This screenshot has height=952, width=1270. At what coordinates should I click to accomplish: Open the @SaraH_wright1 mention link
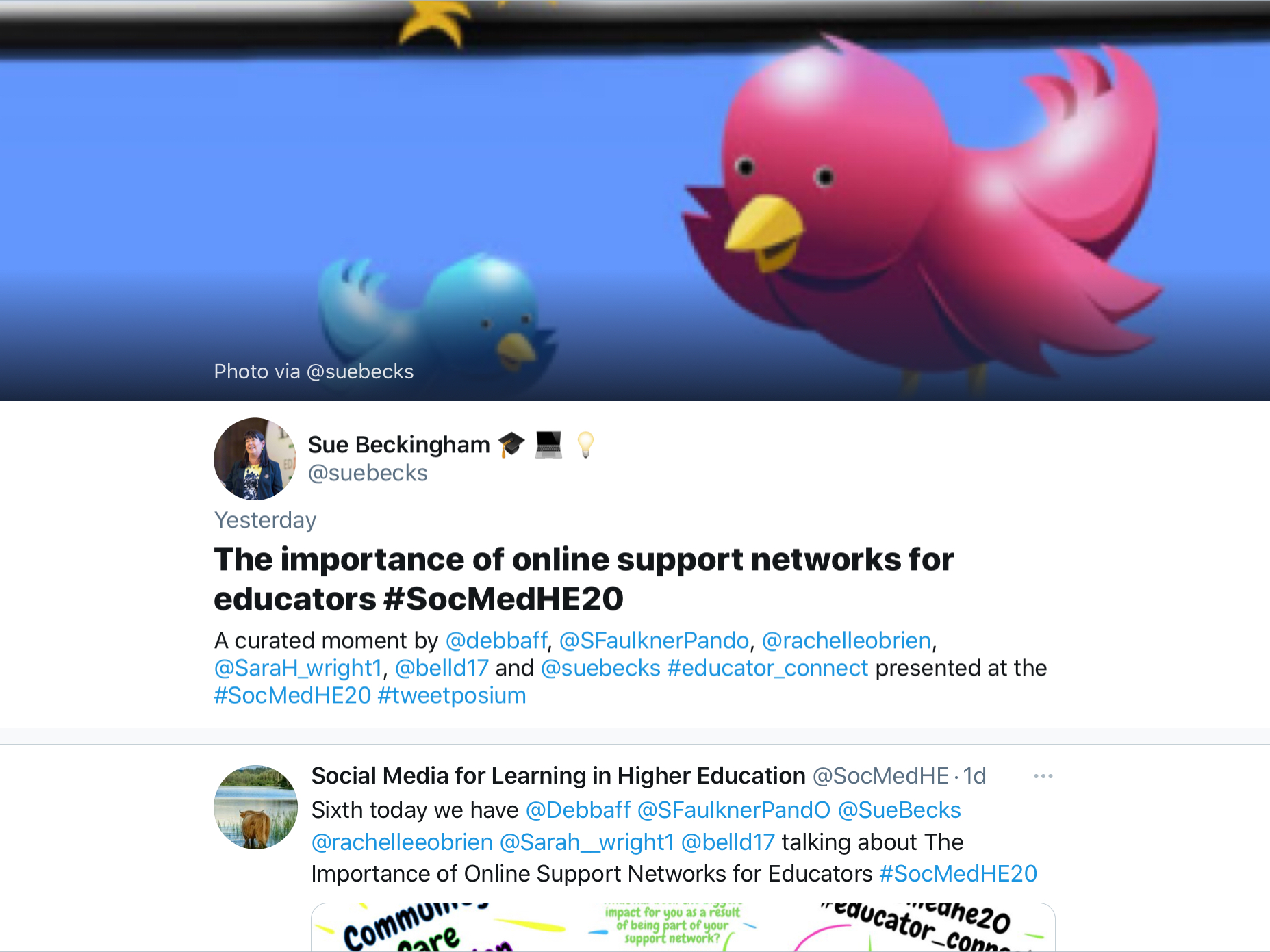coord(298,668)
